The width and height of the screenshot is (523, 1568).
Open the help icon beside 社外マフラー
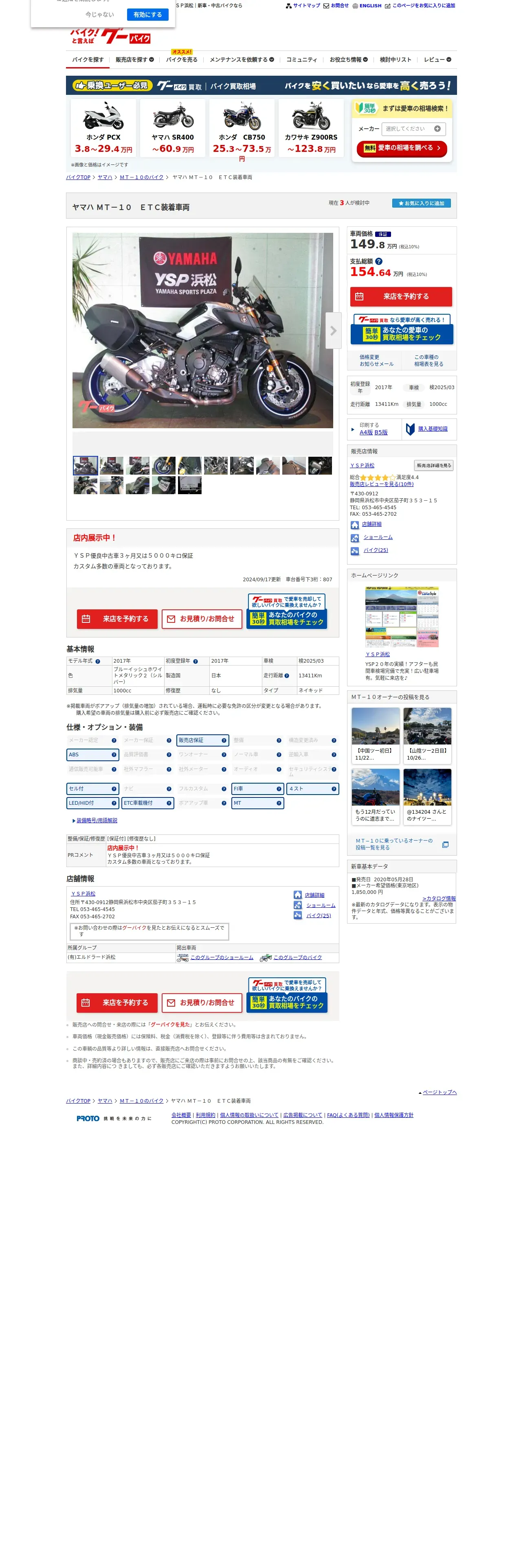pos(169,769)
